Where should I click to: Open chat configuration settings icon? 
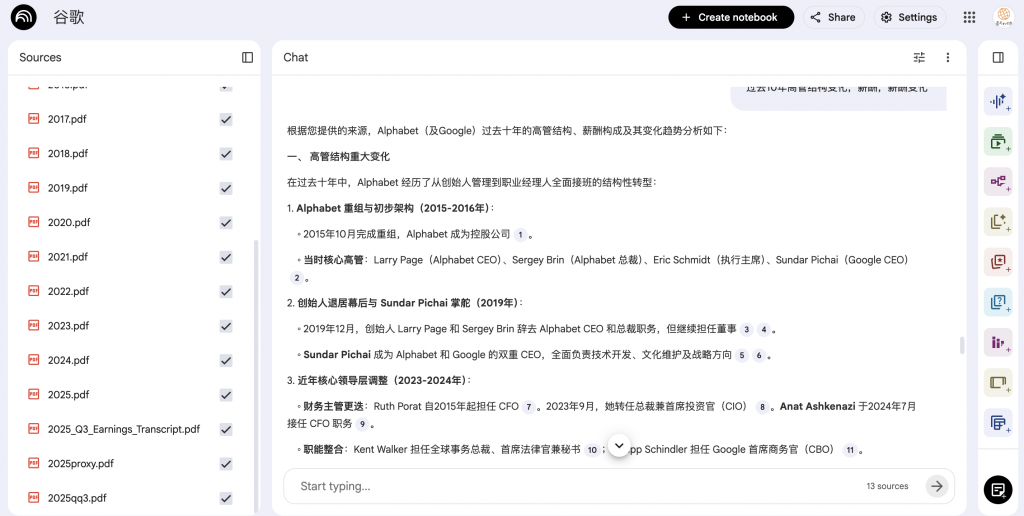point(919,58)
